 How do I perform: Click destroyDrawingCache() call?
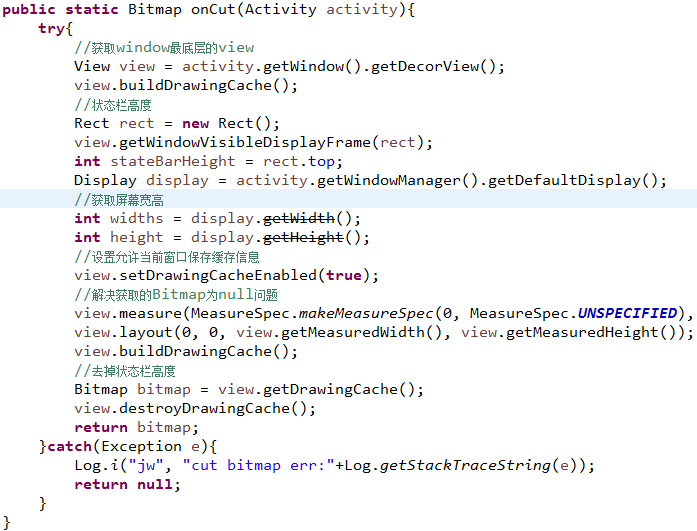(213, 409)
